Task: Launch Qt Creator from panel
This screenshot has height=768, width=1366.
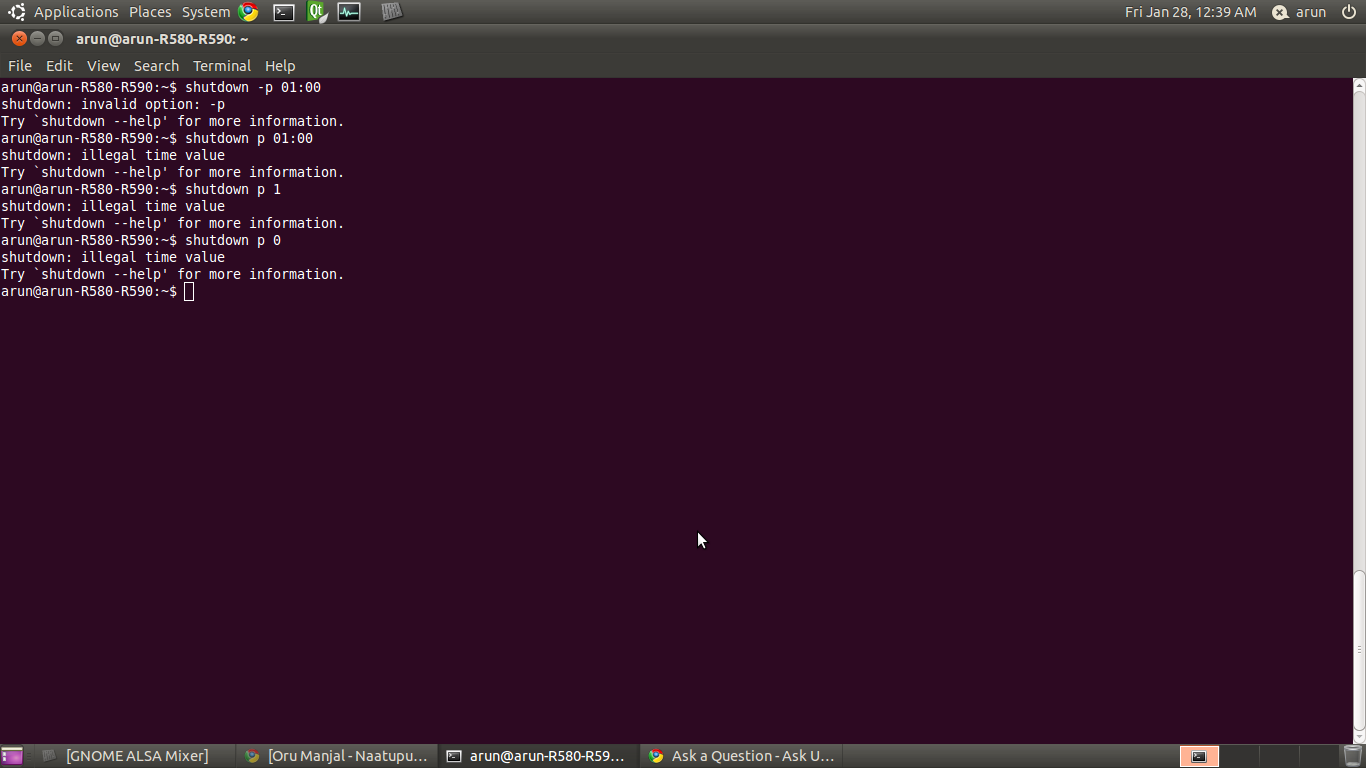Action: pos(316,12)
